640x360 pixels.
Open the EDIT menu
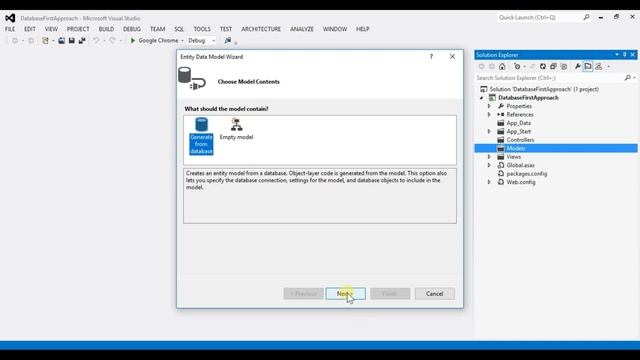pos(30,29)
